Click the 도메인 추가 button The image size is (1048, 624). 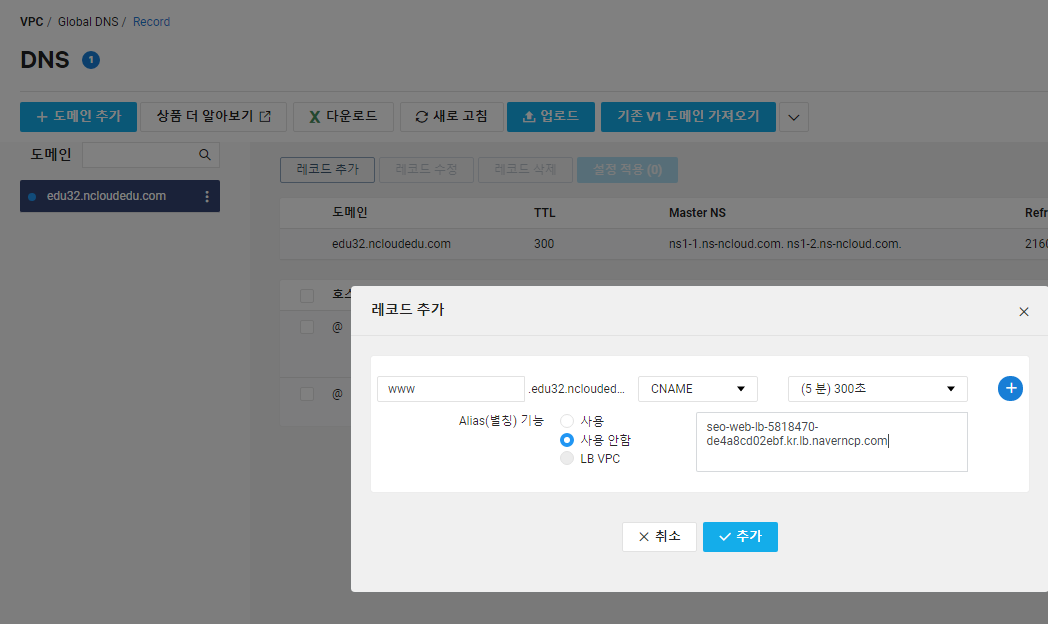pos(78,117)
